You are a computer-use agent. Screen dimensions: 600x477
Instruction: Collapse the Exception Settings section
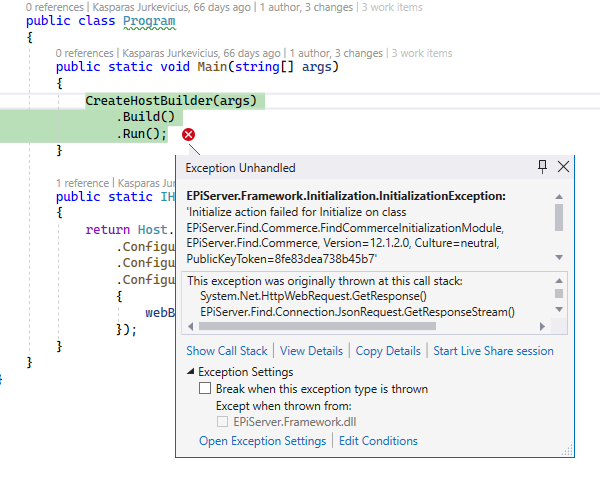[192, 372]
